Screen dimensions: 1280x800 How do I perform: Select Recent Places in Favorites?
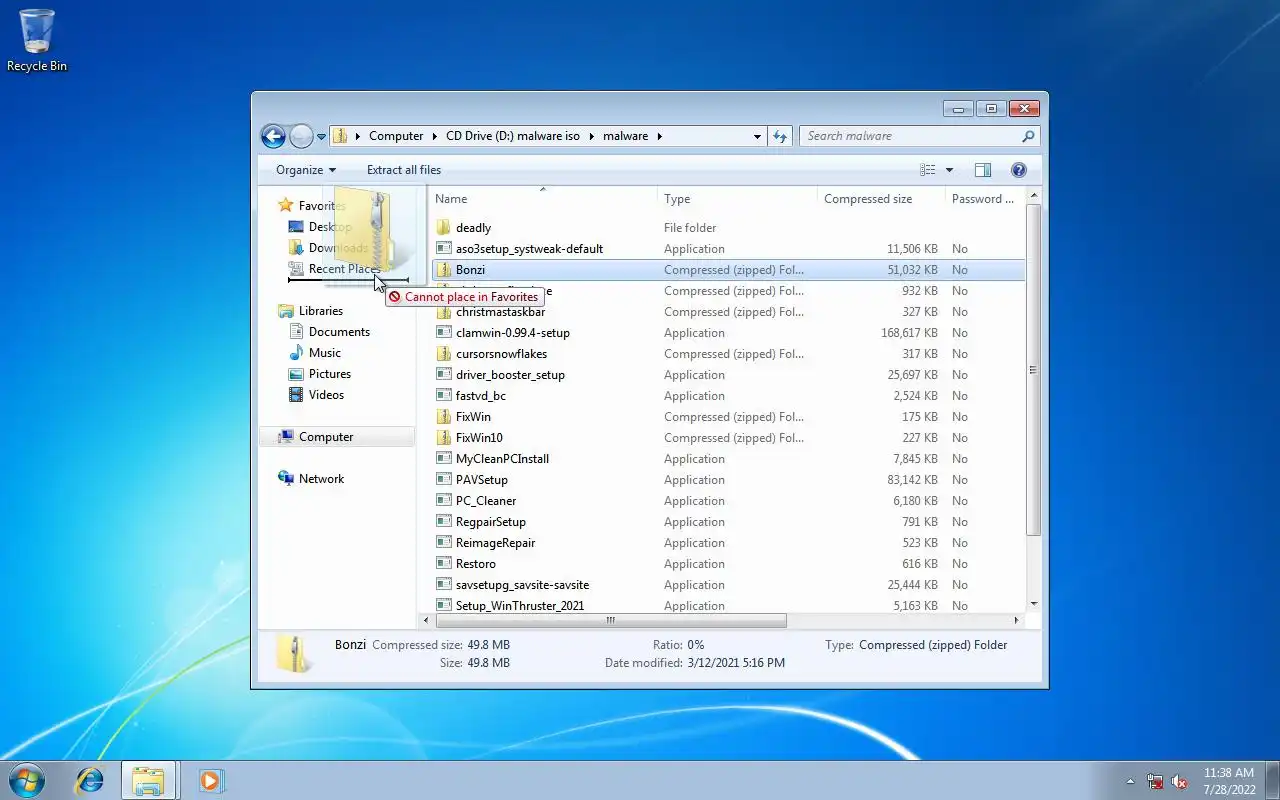point(344,269)
